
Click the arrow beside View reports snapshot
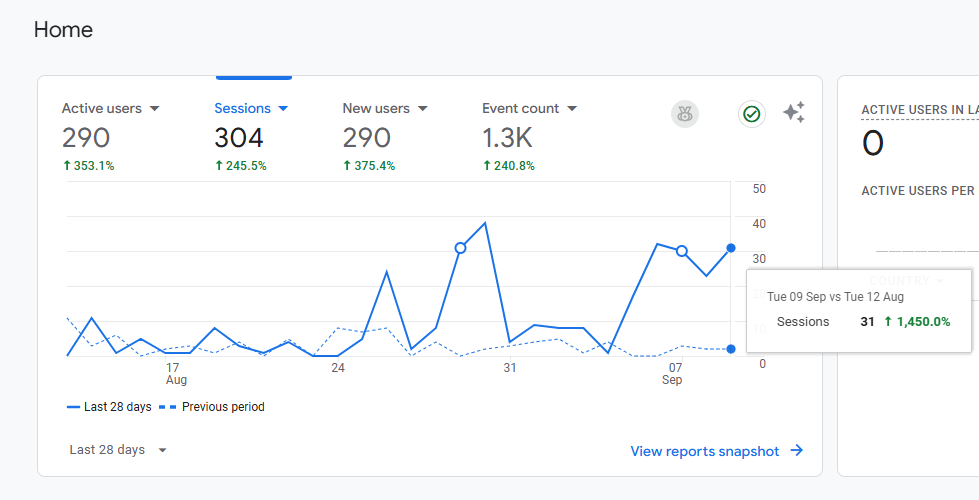point(797,451)
